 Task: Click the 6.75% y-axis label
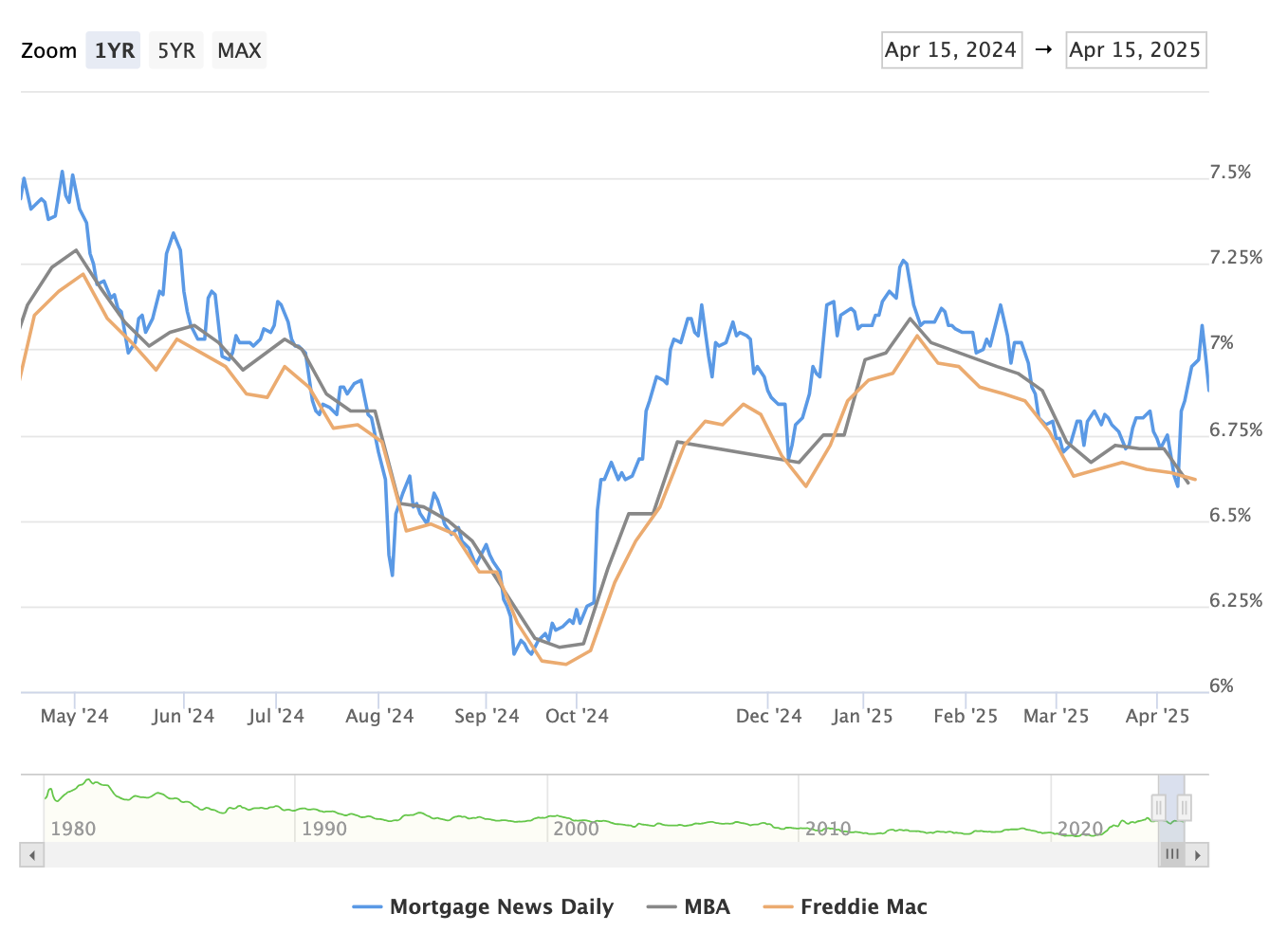click(1236, 430)
